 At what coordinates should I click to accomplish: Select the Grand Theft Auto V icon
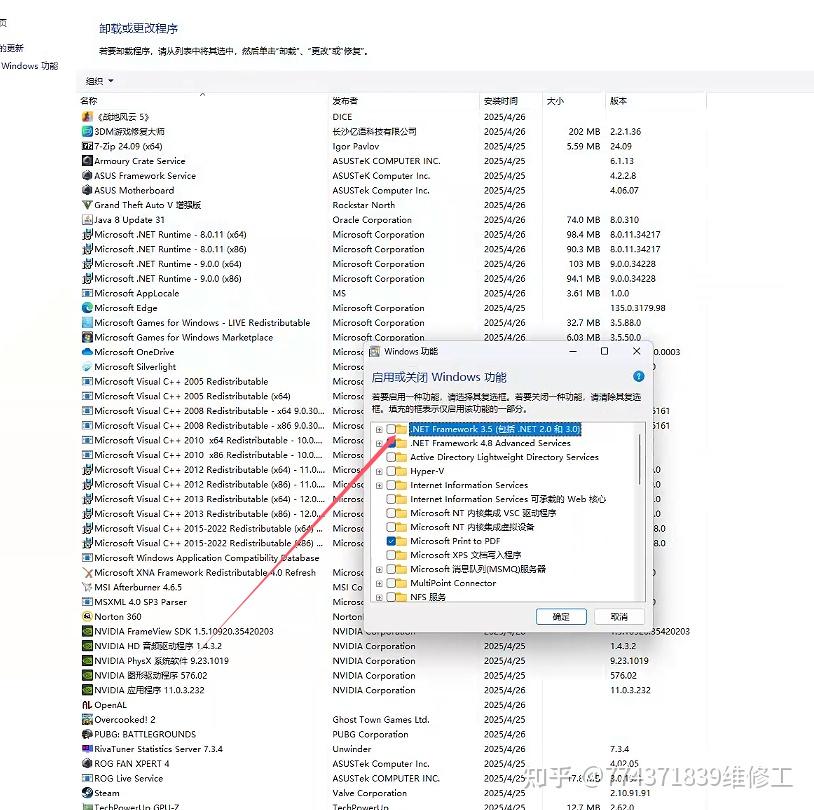(x=87, y=205)
